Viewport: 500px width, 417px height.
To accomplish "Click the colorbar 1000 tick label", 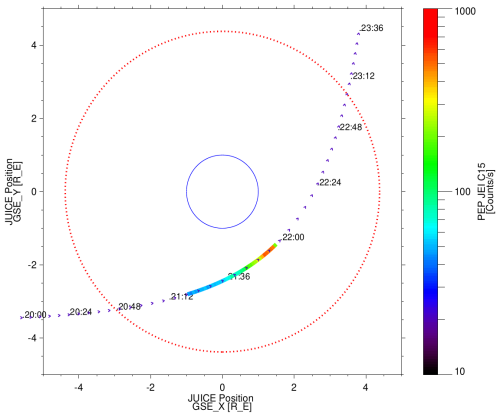I will (x=465, y=11).
